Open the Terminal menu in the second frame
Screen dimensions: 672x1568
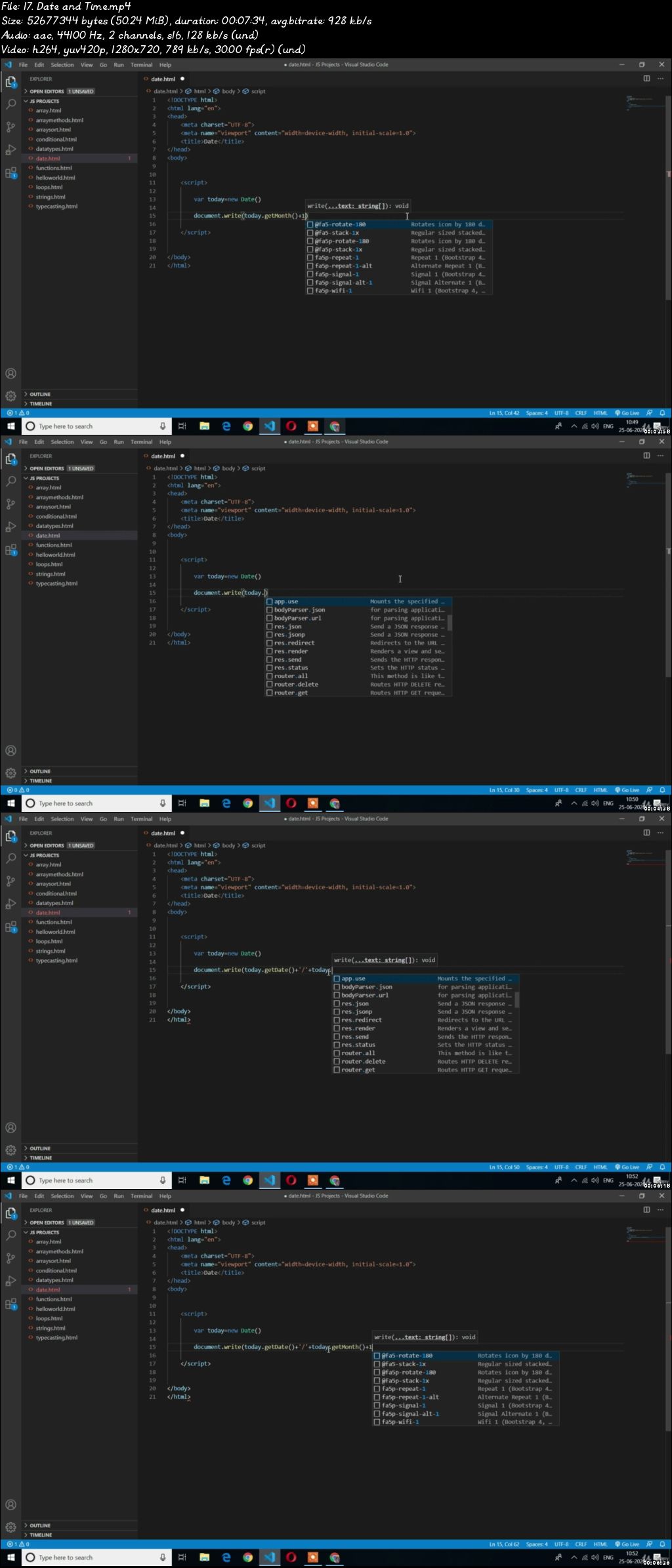coord(142,442)
